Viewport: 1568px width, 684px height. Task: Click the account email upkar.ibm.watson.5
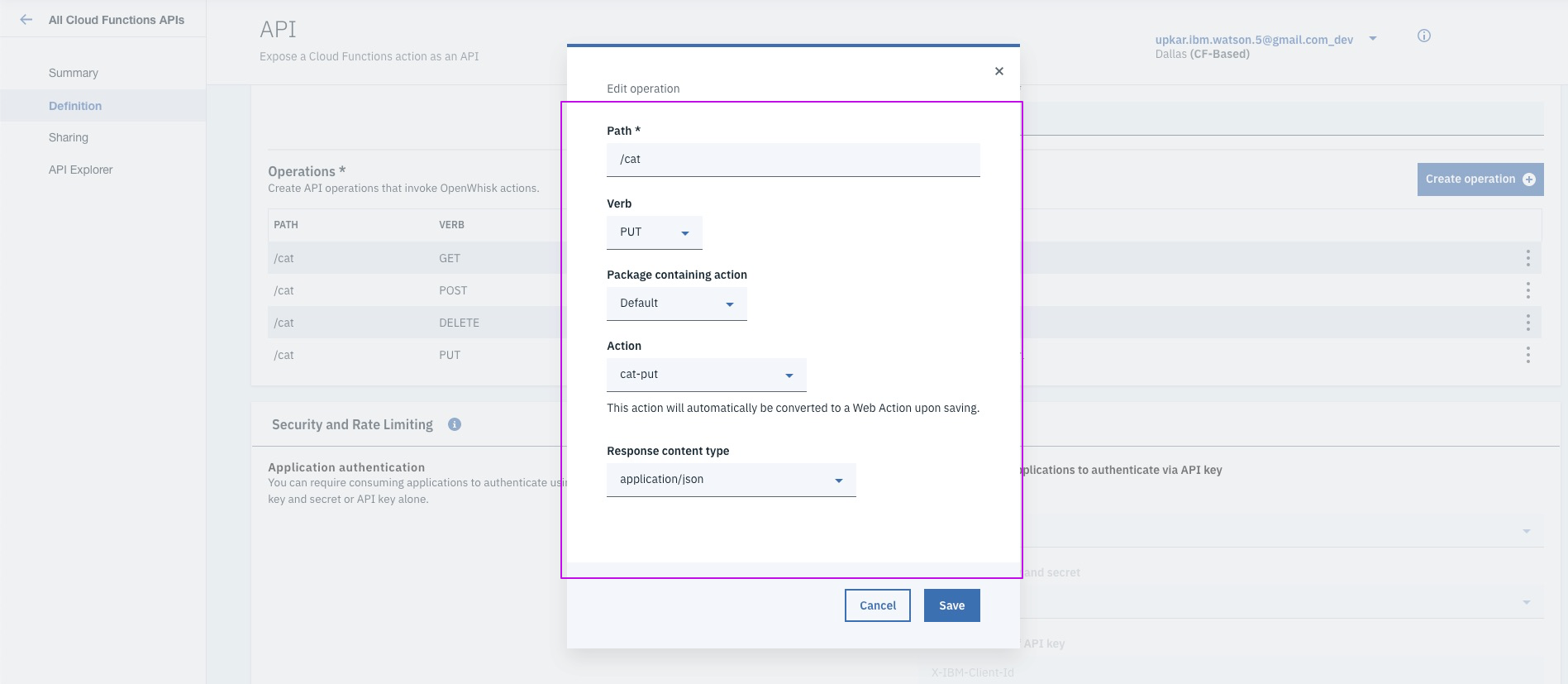[x=1254, y=40]
